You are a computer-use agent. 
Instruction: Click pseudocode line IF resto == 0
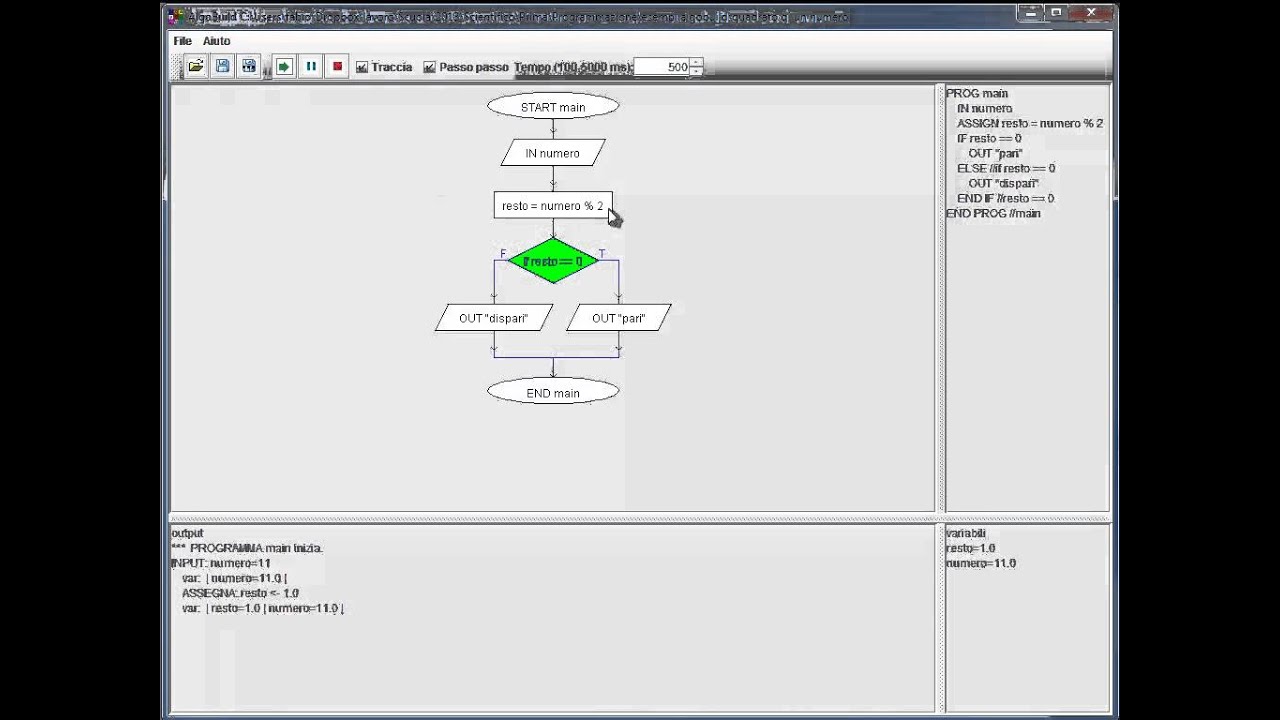989,138
